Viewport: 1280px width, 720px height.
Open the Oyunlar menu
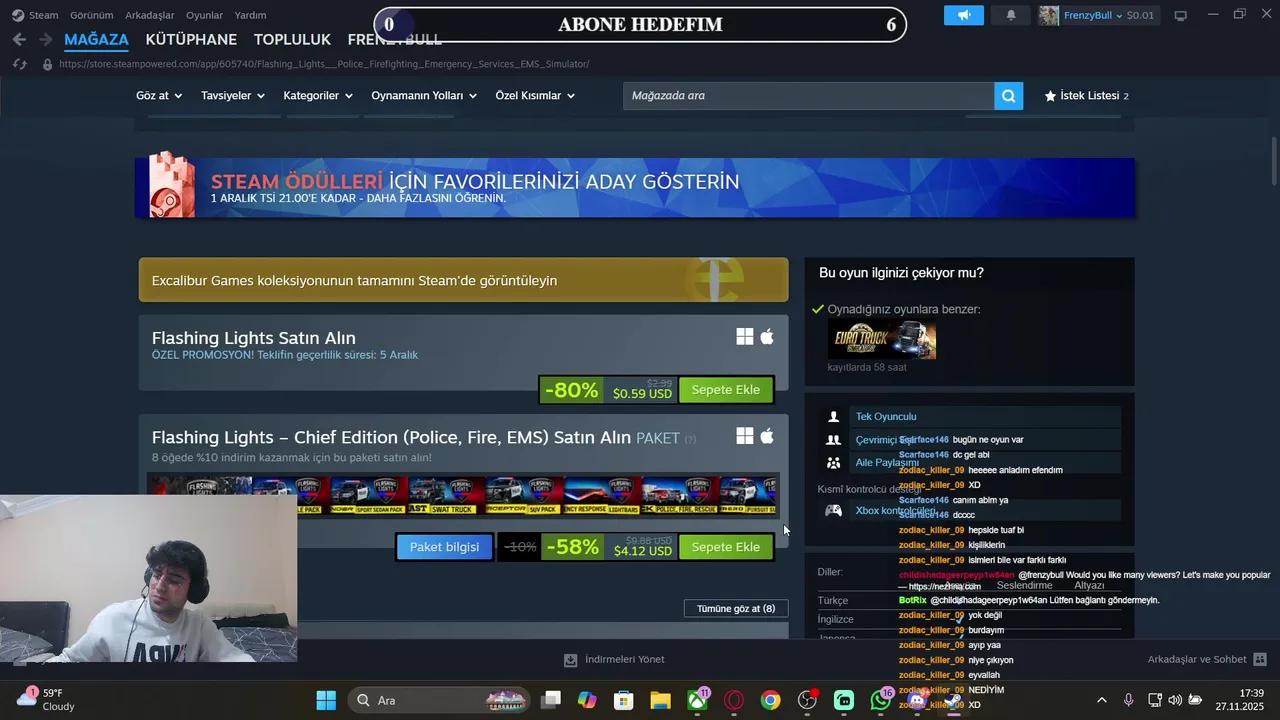[205, 15]
